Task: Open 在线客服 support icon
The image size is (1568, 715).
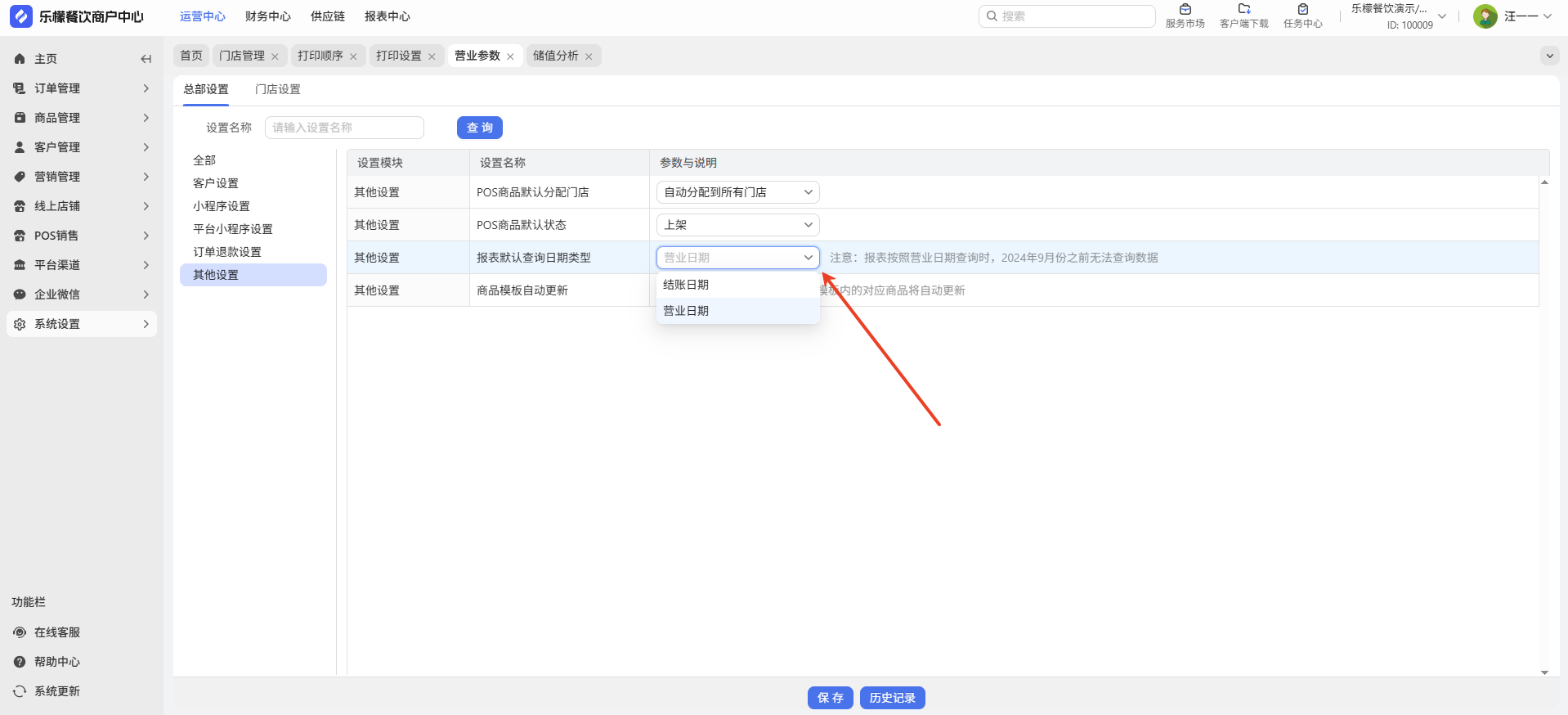Action: [x=20, y=632]
